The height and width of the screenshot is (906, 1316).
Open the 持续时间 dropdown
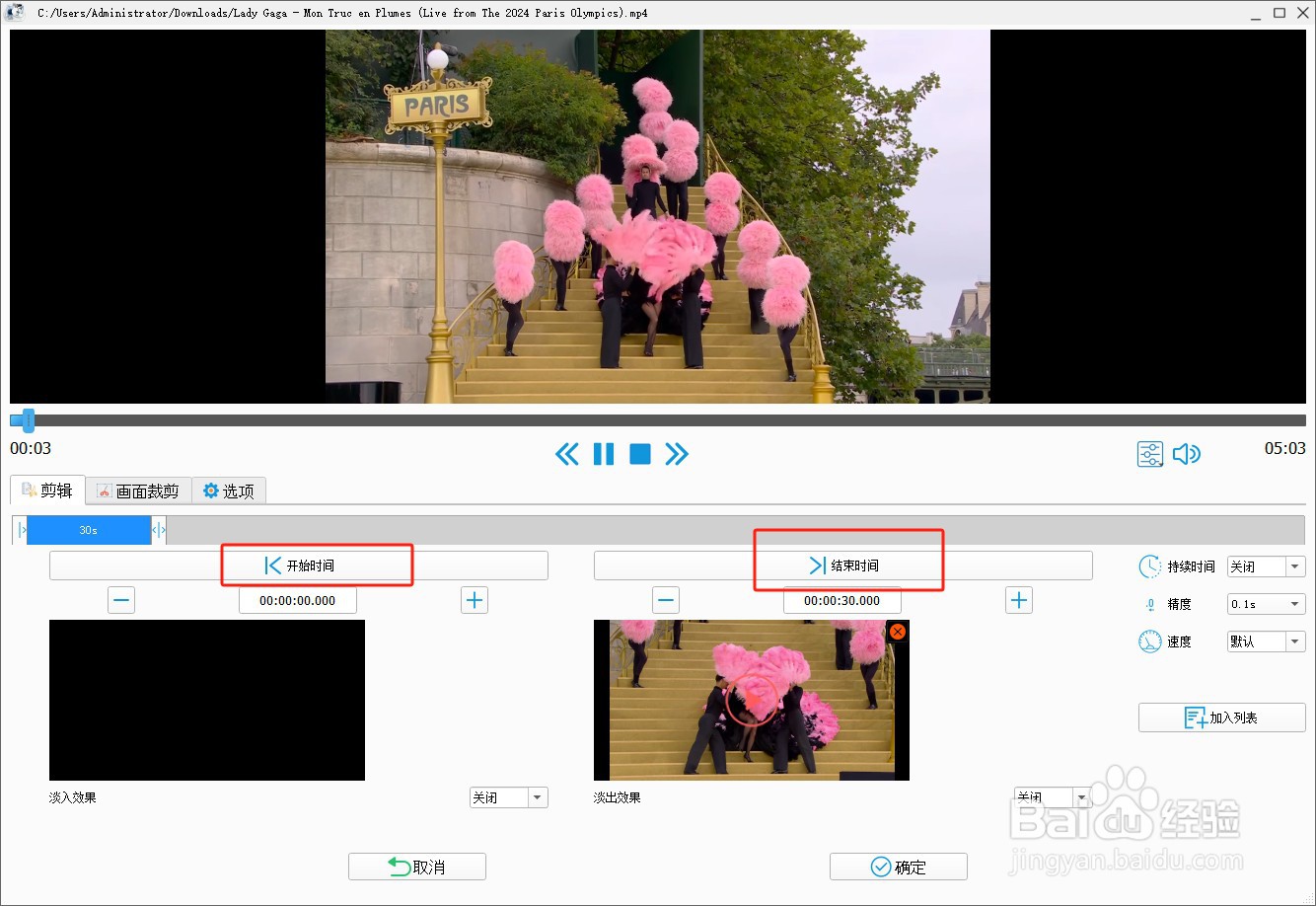click(1267, 566)
